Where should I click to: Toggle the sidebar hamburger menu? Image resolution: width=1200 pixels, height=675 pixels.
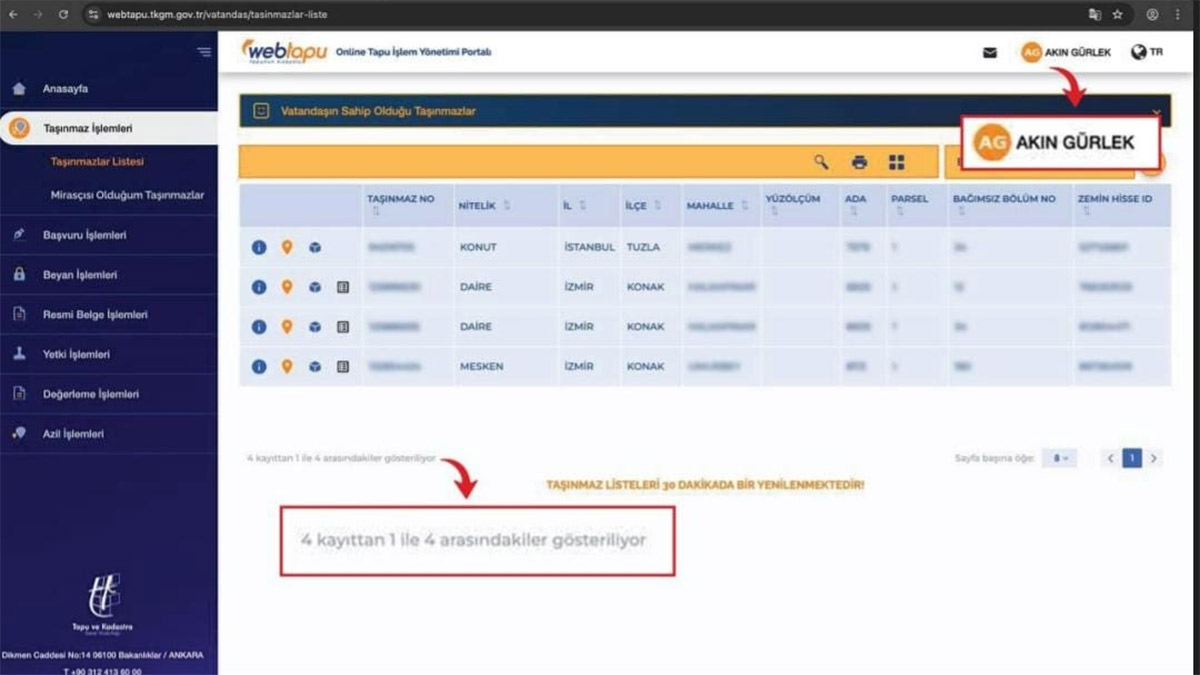point(204,52)
